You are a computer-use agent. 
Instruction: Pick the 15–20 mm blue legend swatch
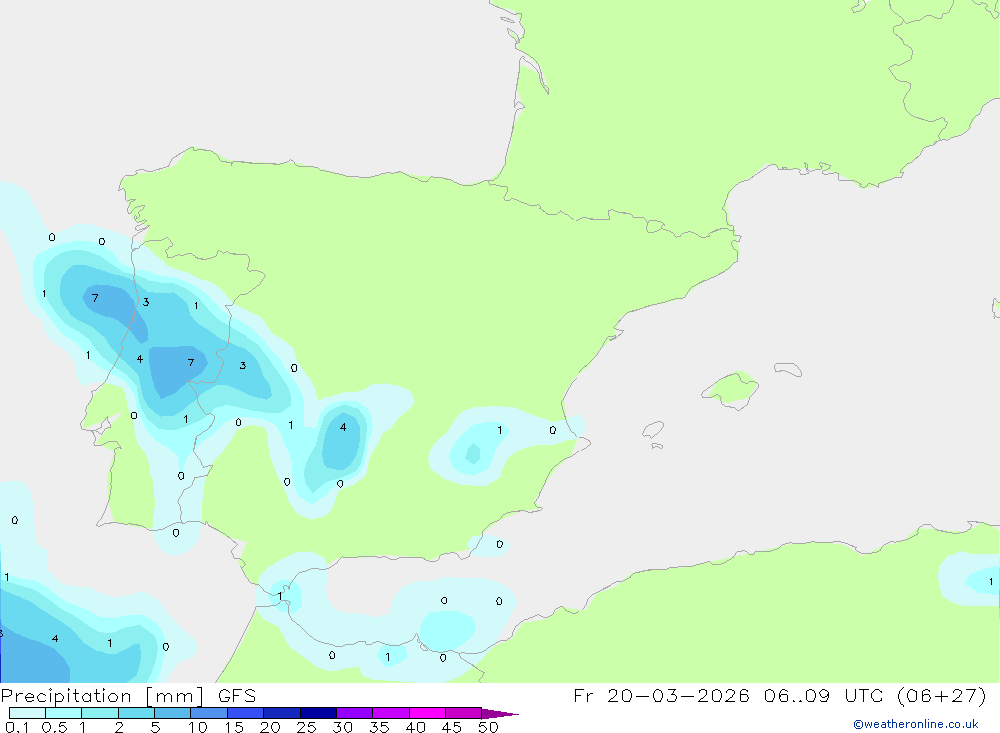[245, 713]
